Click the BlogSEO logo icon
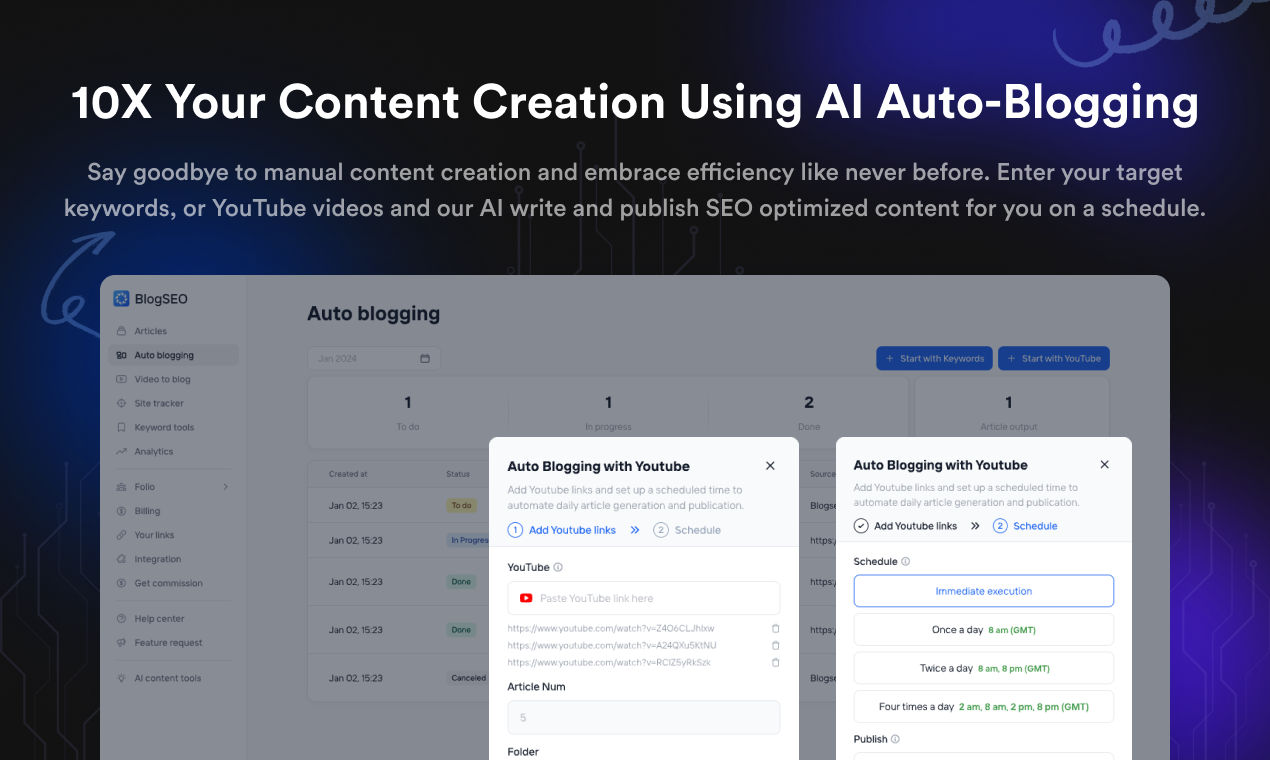This screenshot has height=760, width=1270. coord(121,298)
